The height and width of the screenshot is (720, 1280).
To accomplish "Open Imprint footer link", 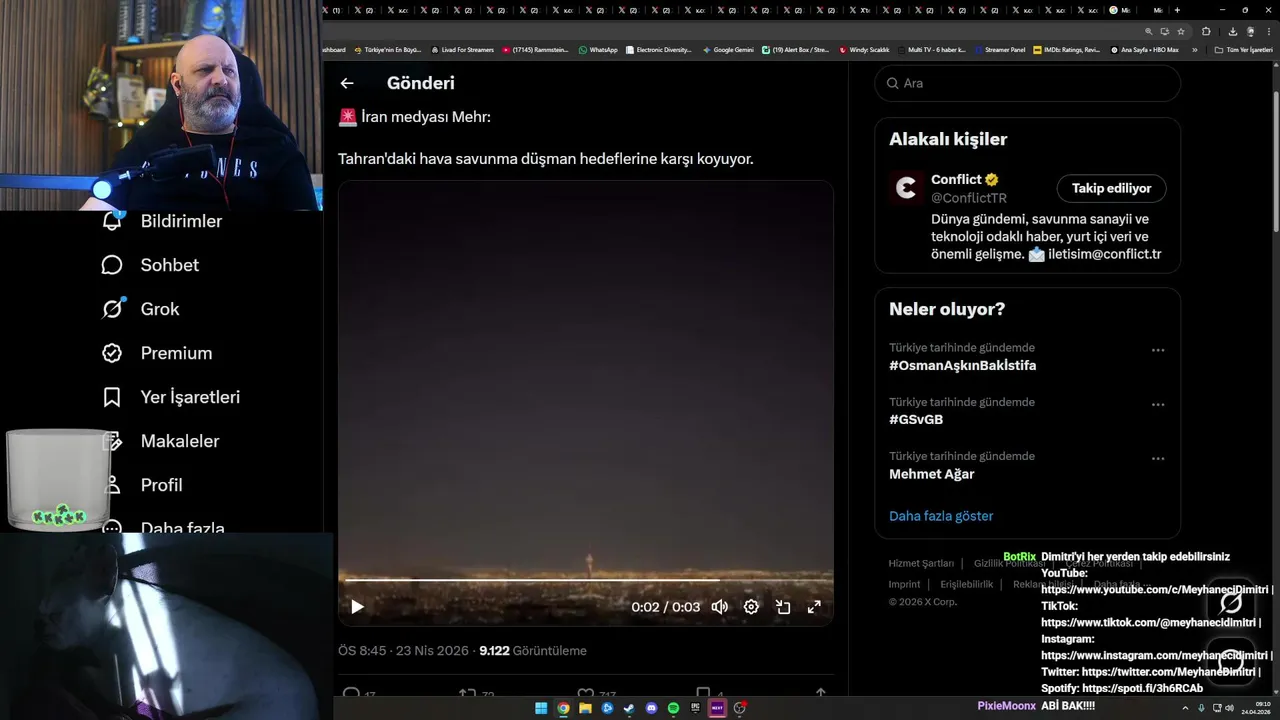I will (x=904, y=584).
